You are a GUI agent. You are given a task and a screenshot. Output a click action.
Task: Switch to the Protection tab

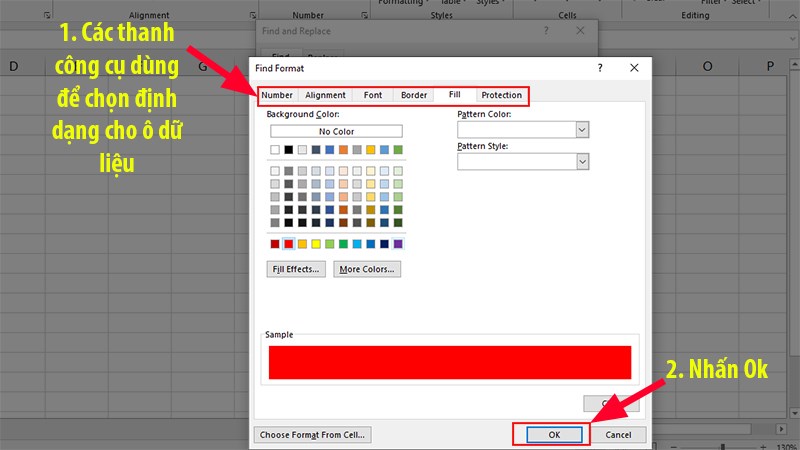501,95
